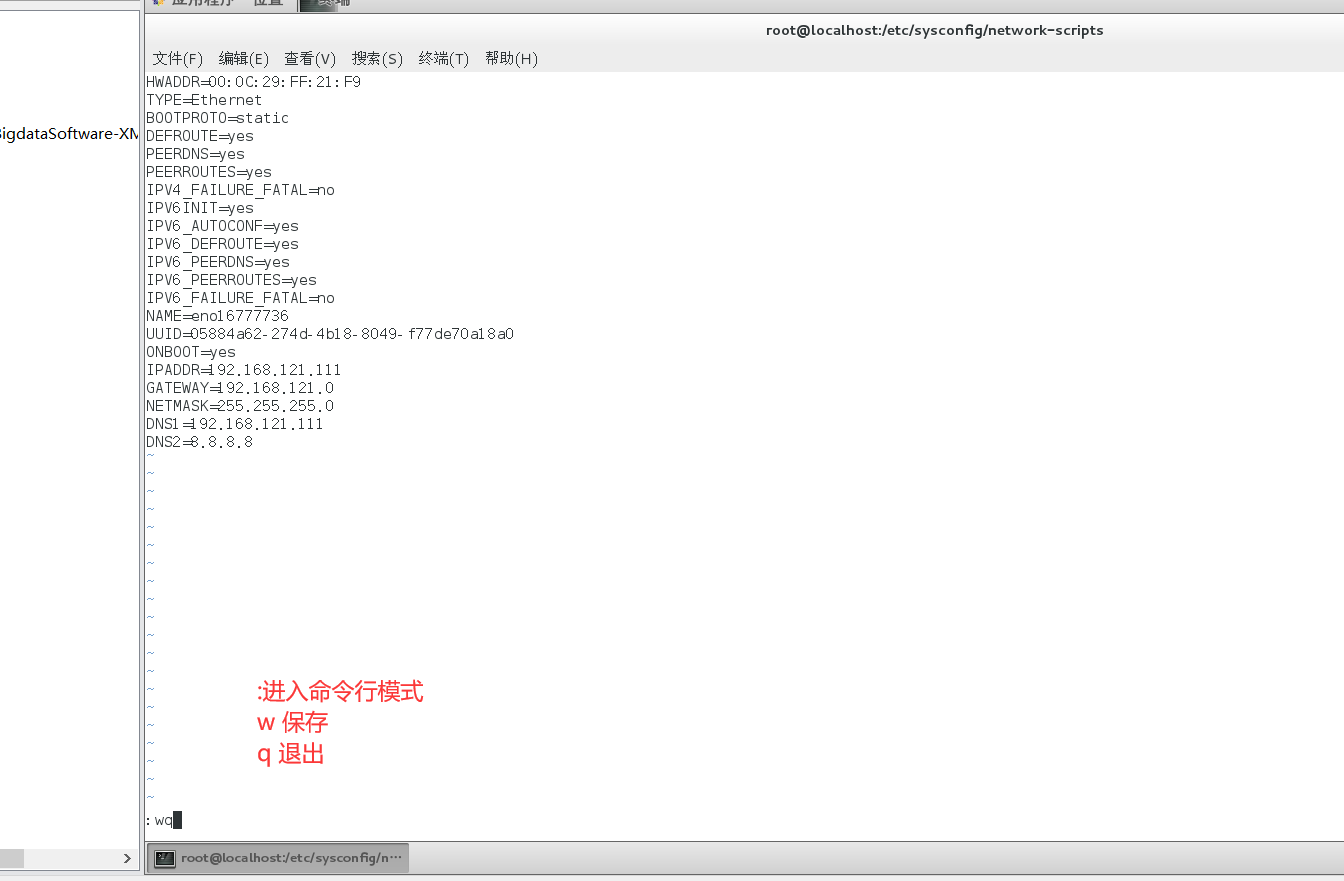Viewport: 1344px width, 881px height.
Task: Click the DNS2=8.8.8.8 line
Action: [199, 442]
